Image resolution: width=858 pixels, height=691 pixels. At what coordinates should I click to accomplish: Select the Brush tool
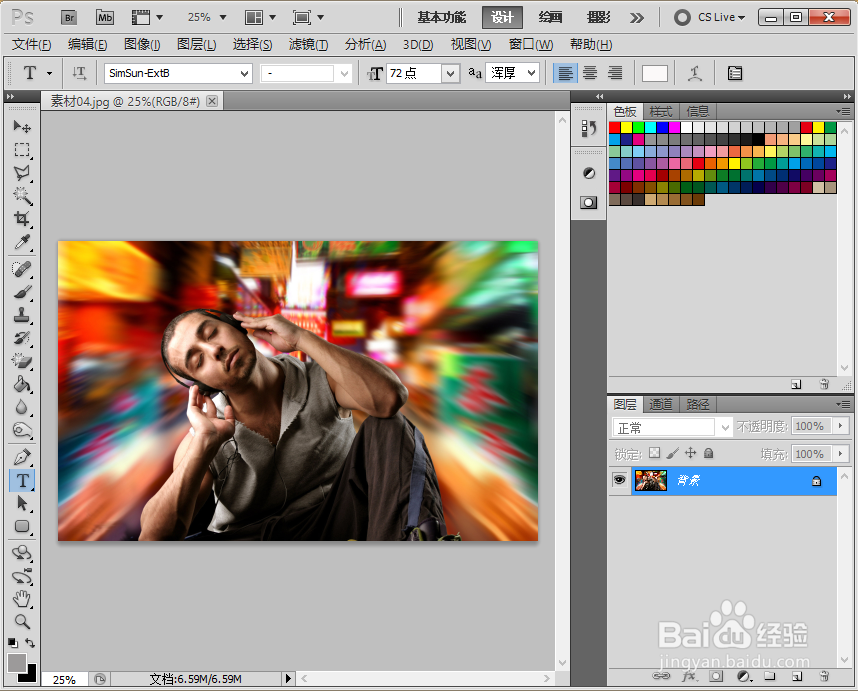pos(22,292)
